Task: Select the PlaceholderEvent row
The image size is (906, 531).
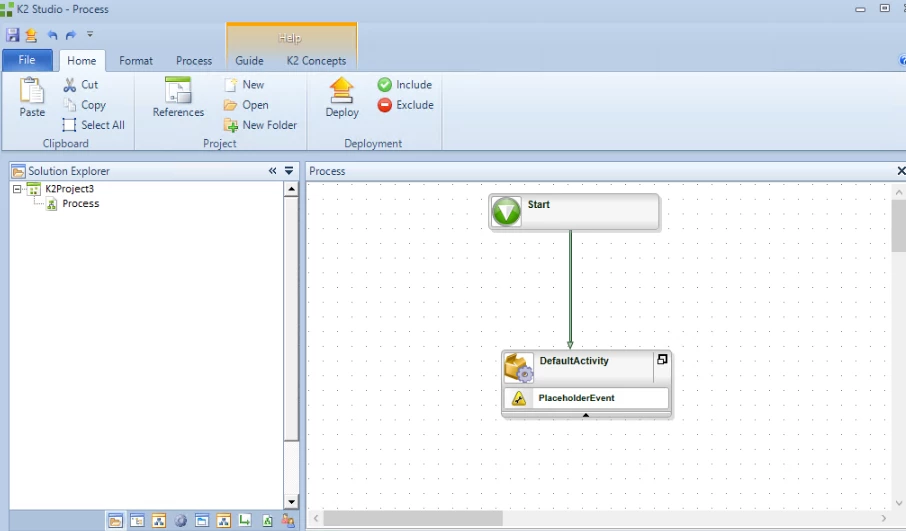Action: tap(586, 398)
